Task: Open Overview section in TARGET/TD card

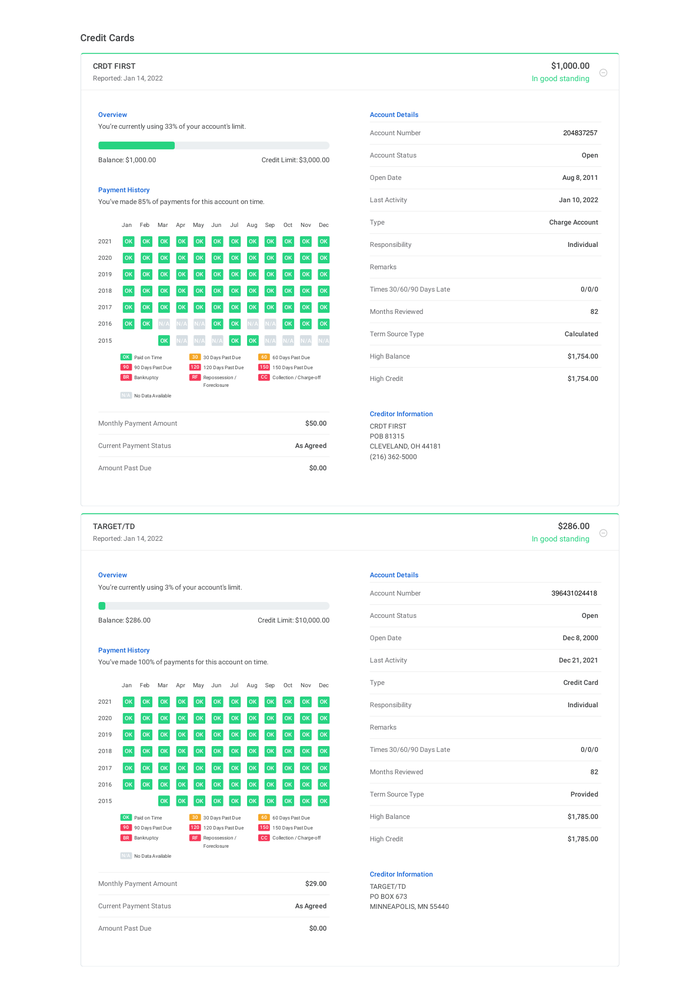Action: pos(112,575)
